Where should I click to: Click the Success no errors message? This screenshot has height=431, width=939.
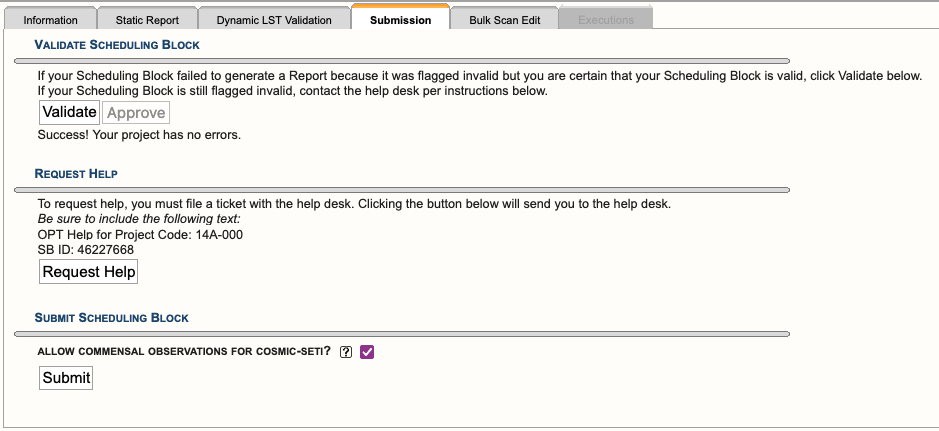[139, 135]
